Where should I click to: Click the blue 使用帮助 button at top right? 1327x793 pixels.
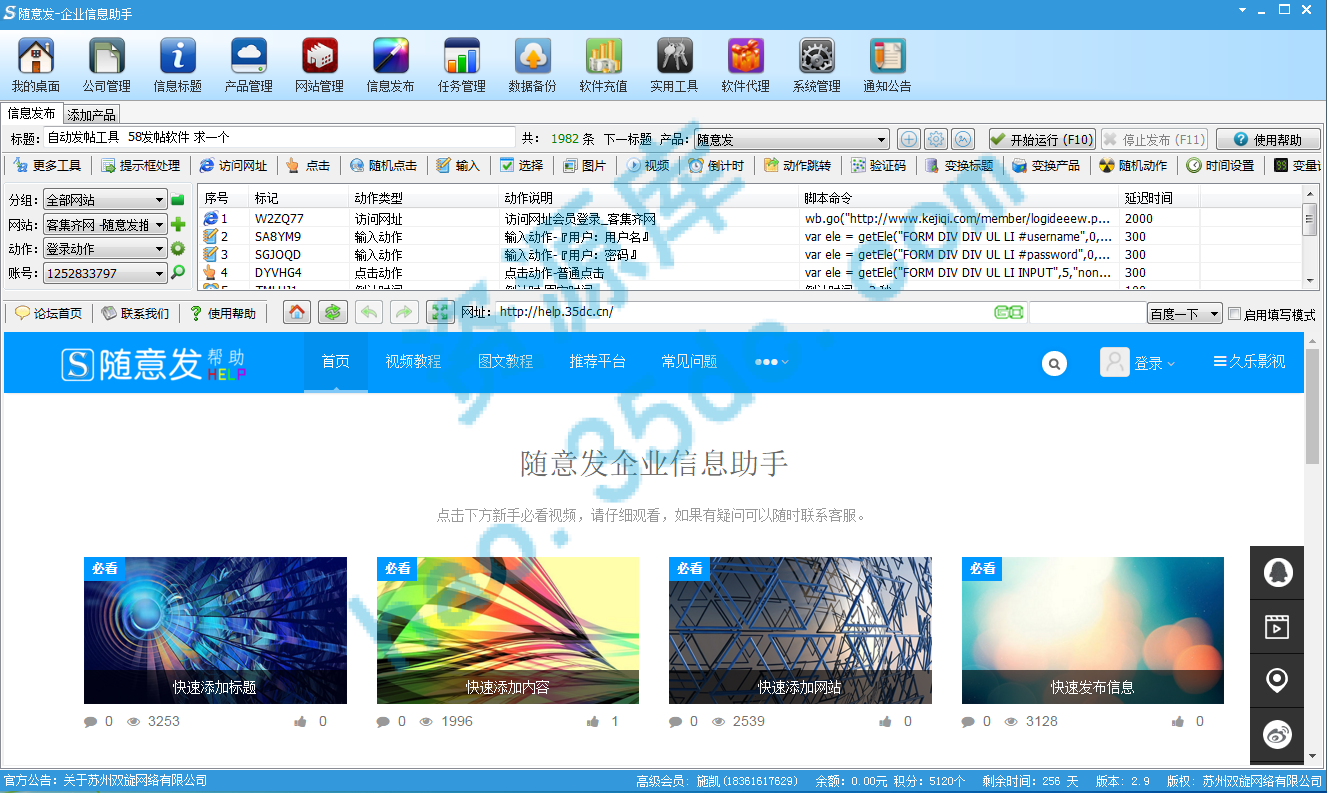point(1269,139)
